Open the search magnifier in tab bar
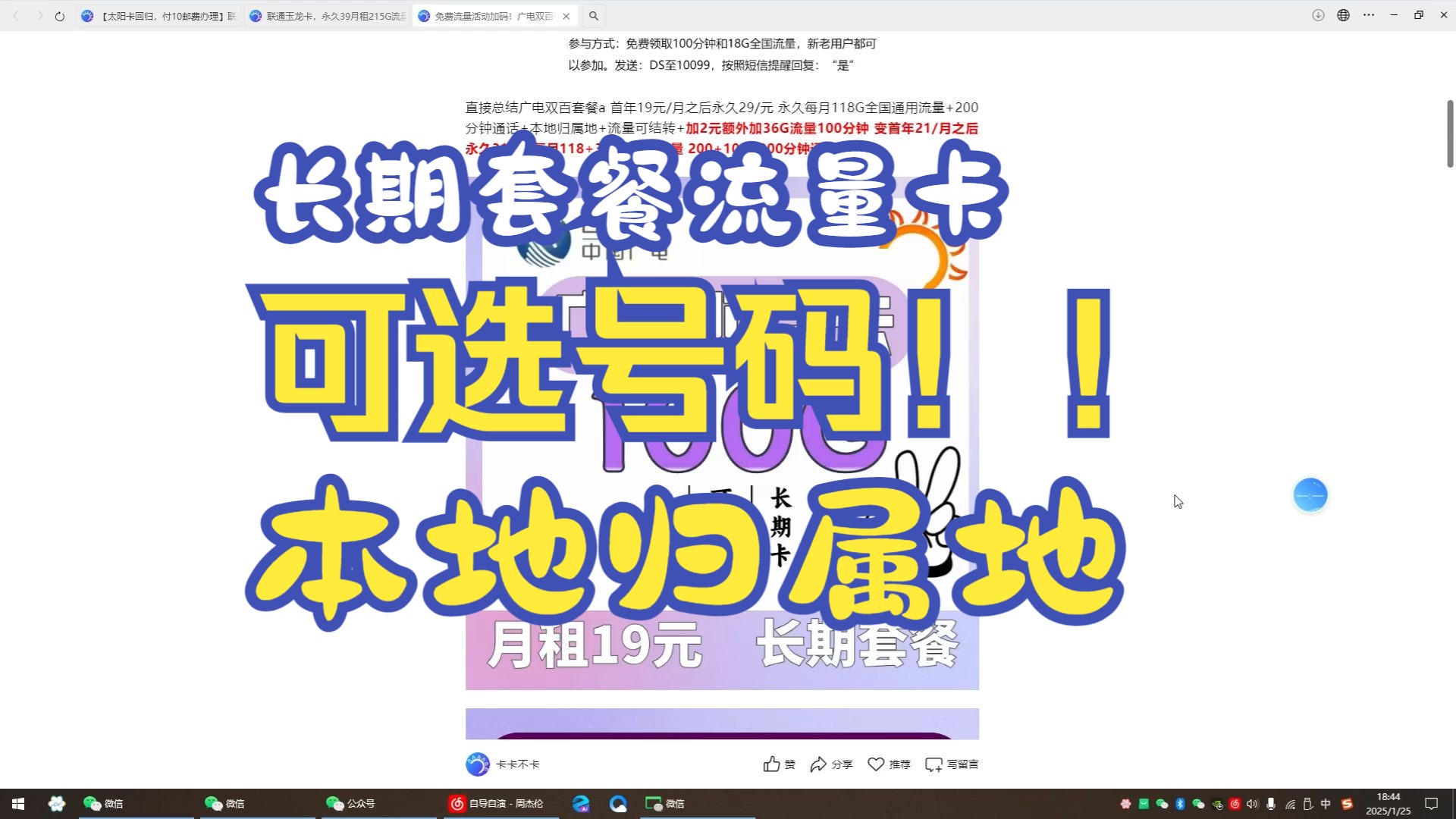Viewport: 1456px width, 819px height. click(x=594, y=16)
